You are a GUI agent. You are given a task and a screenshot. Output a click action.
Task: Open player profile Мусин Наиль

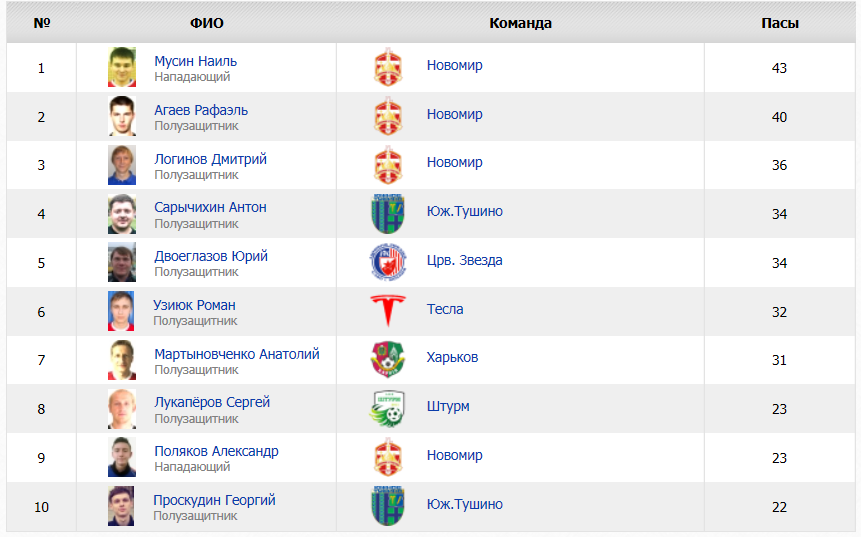[x=195, y=61]
